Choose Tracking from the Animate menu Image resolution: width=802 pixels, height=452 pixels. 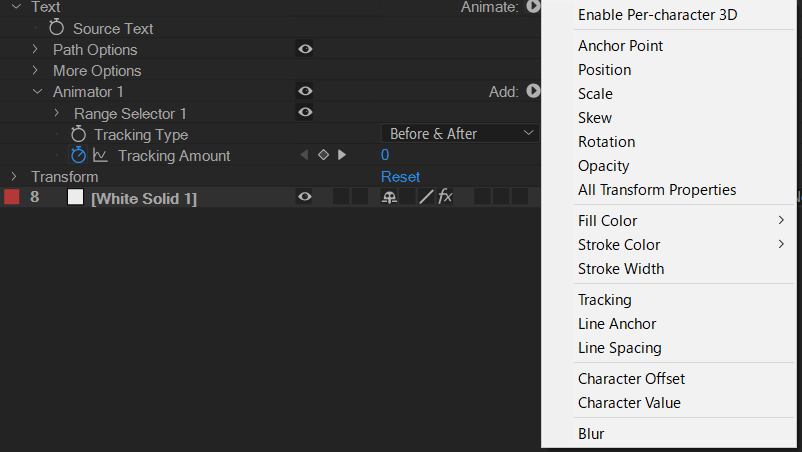pyautogui.click(x=604, y=300)
